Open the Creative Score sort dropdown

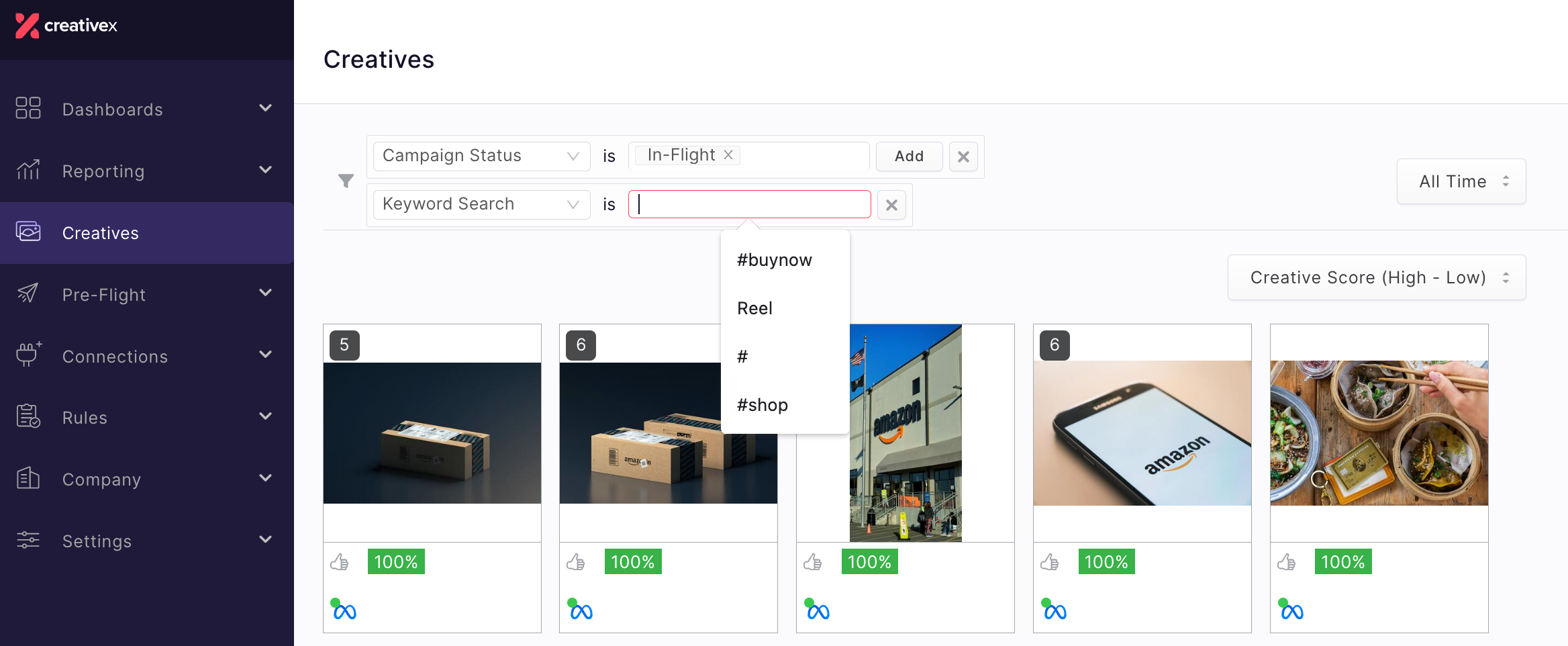tap(1377, 277)
